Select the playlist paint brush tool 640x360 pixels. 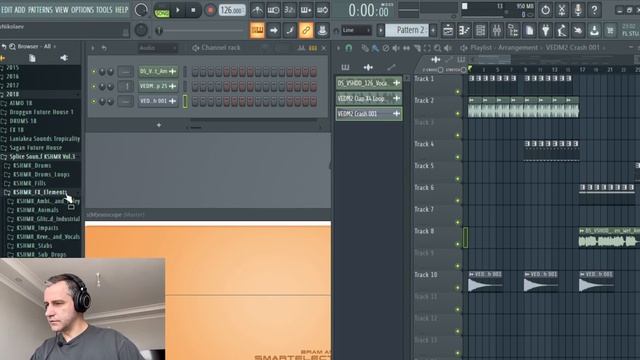coord(375,48)
